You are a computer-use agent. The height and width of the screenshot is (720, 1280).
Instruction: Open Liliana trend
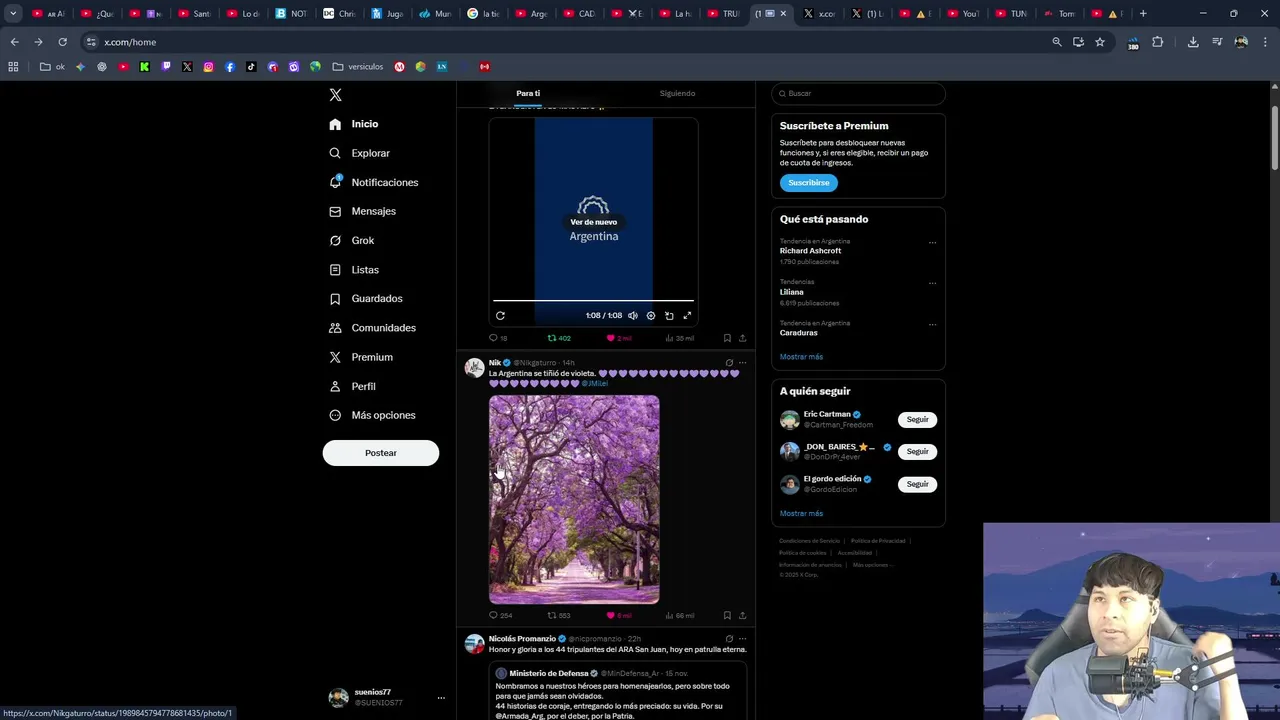pos(791,292)
